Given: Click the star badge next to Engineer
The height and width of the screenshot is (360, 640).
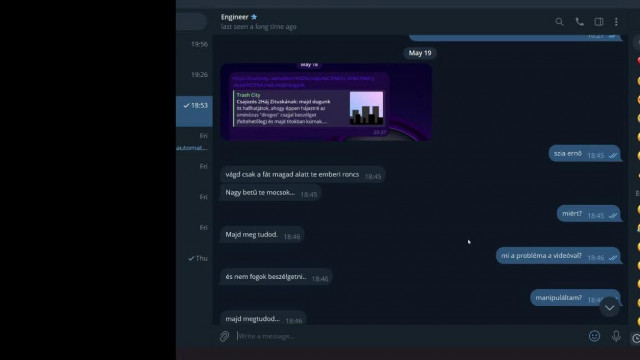Looking at the screenshot, I should point(254,17).
